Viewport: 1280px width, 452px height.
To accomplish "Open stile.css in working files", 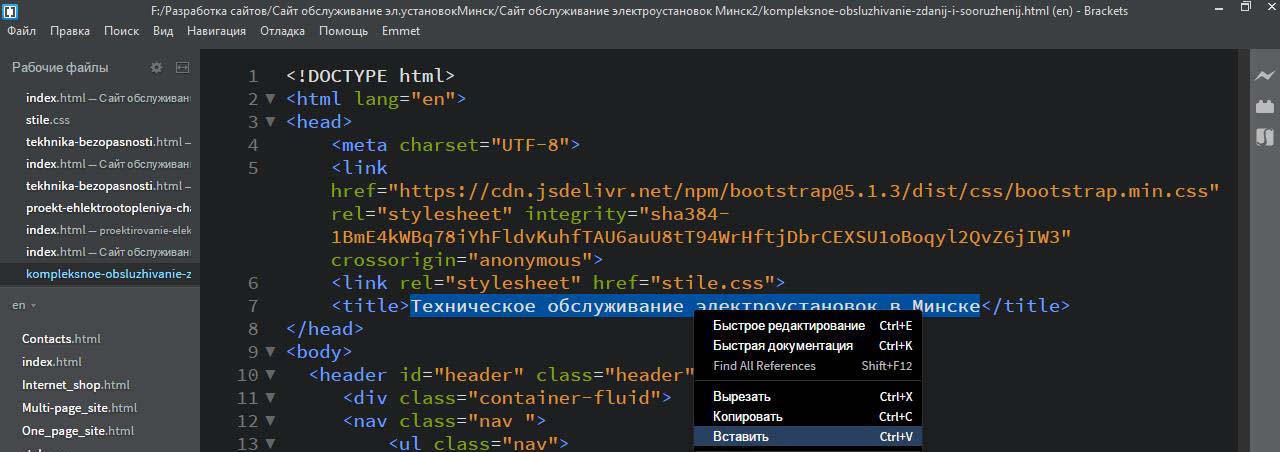I will click(48, 120).
